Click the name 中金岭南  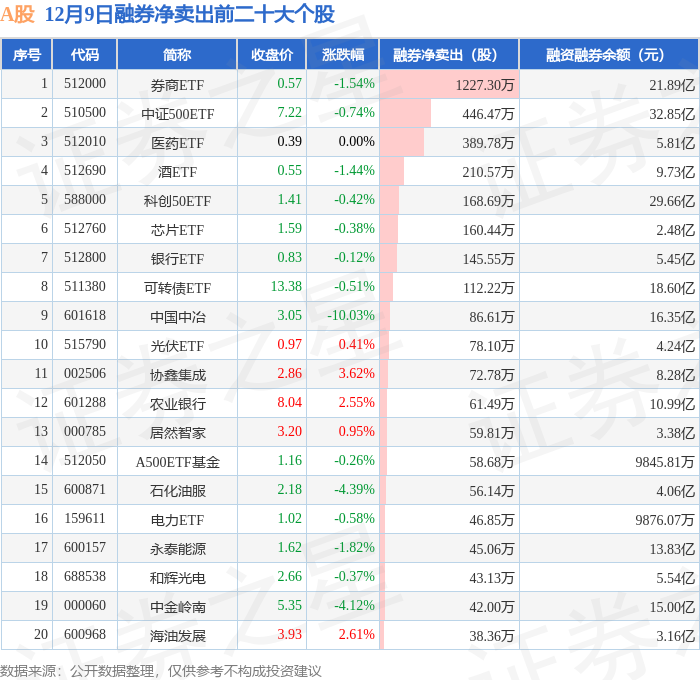pos(178,607)
